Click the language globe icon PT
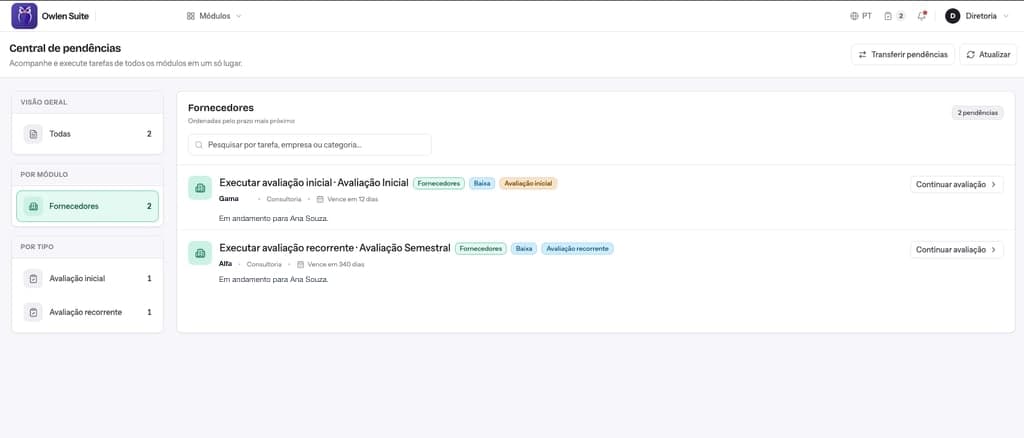This screenshot has height=438, width=1024. pyautogui.click(x=861, y=16)
